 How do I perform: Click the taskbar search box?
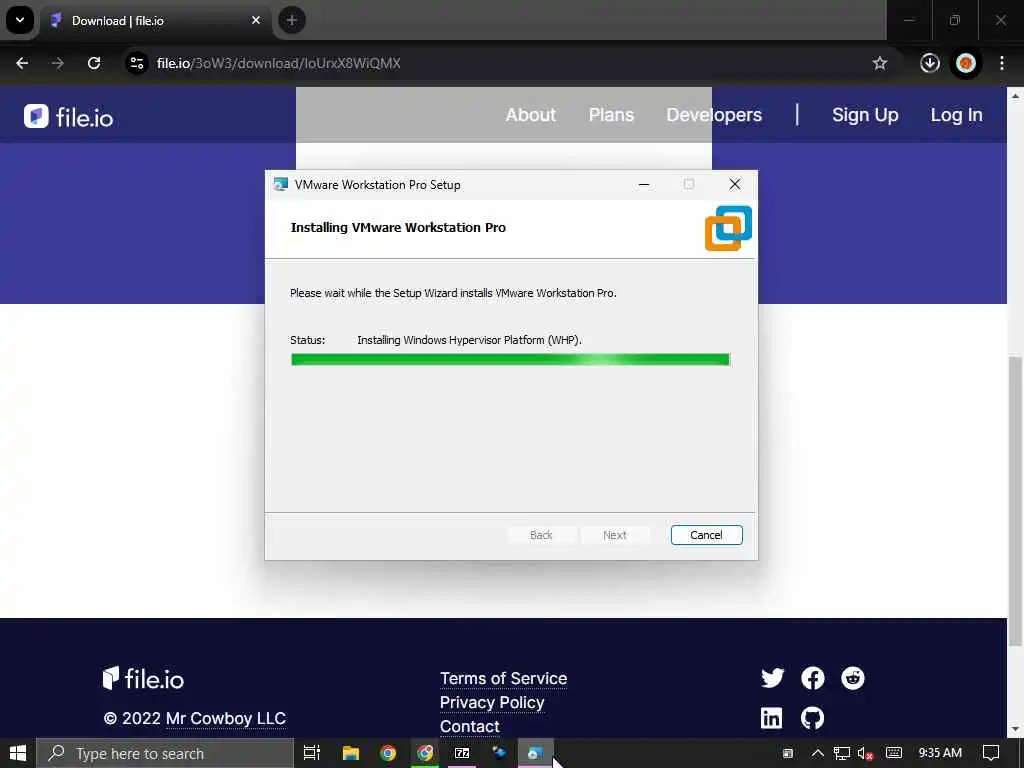[x=165, y=754]
